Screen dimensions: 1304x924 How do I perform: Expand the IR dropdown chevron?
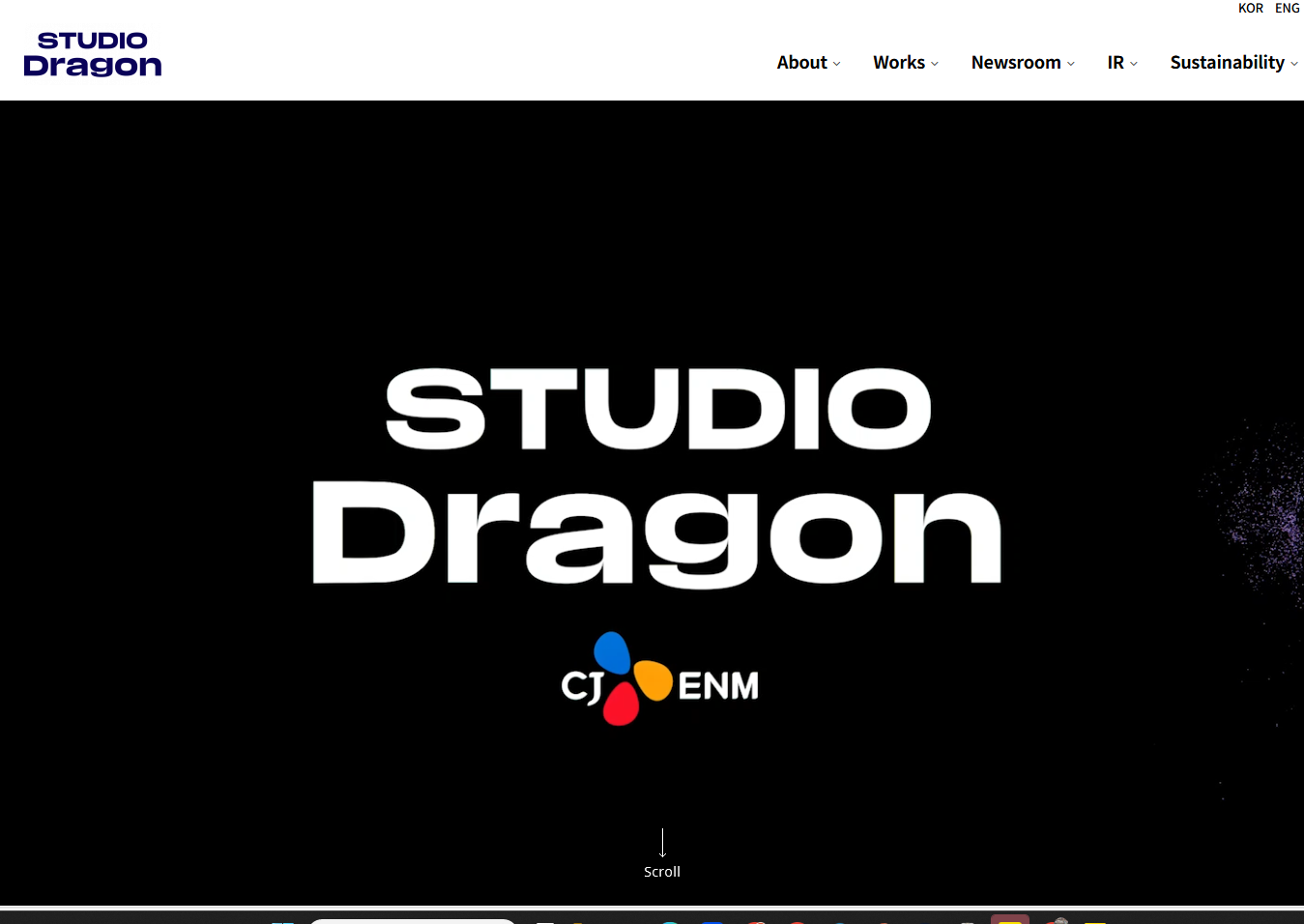[x=1134, y=64]
